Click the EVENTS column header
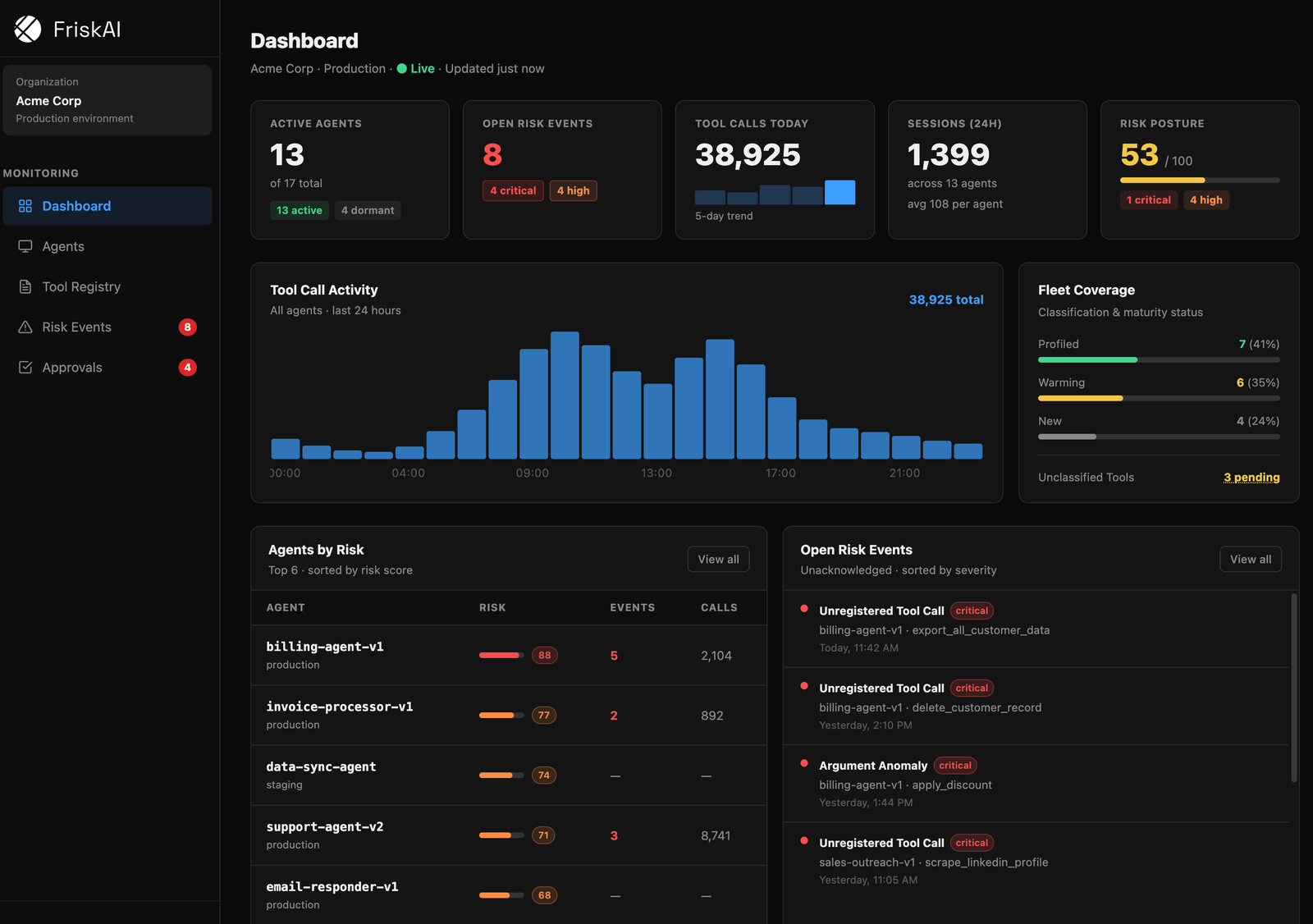Image resolution: width=1313 pixels, height=924 pixels. [x=632, y=608]
